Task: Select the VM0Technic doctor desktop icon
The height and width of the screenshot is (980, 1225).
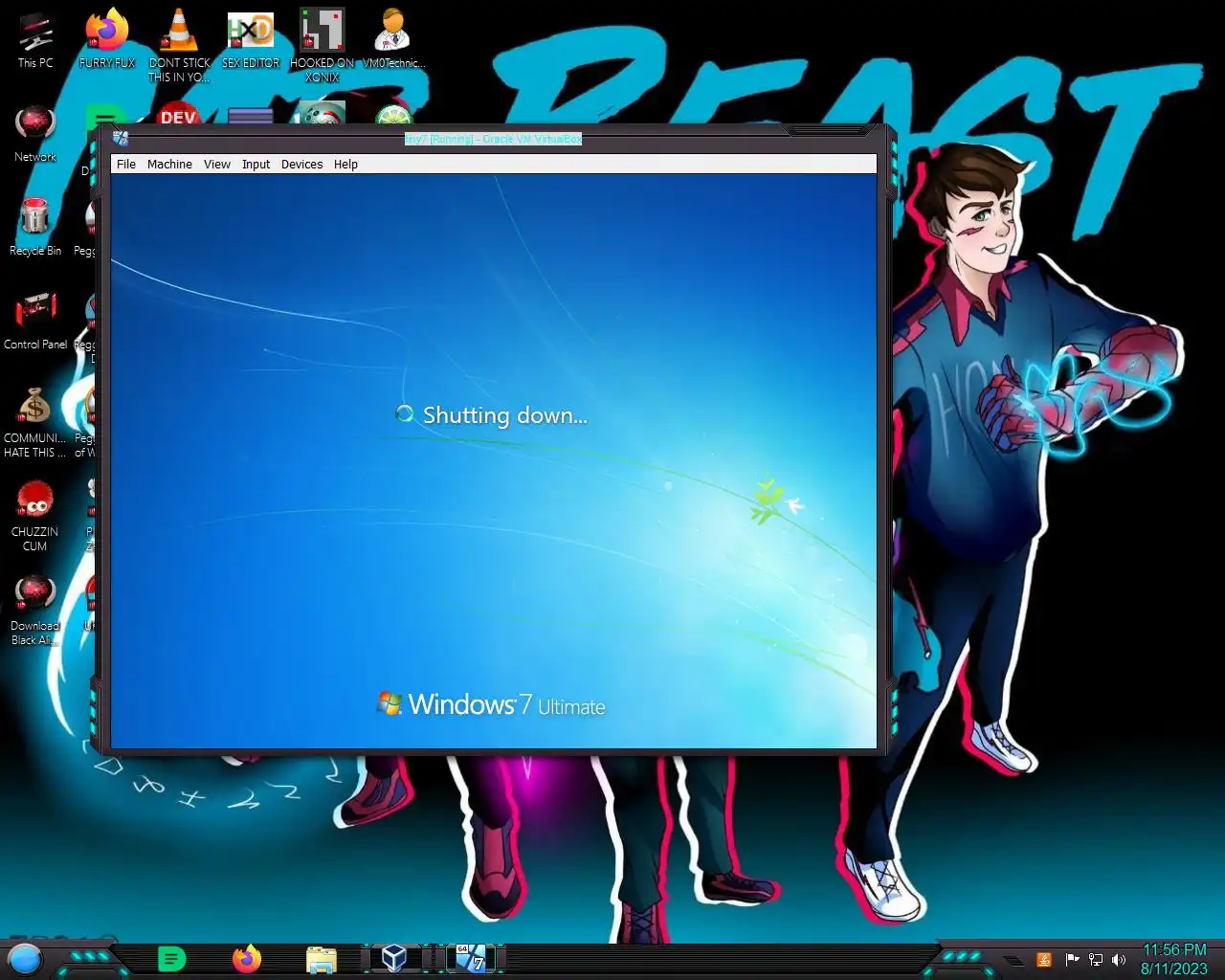Action: (x=393, y=40)
